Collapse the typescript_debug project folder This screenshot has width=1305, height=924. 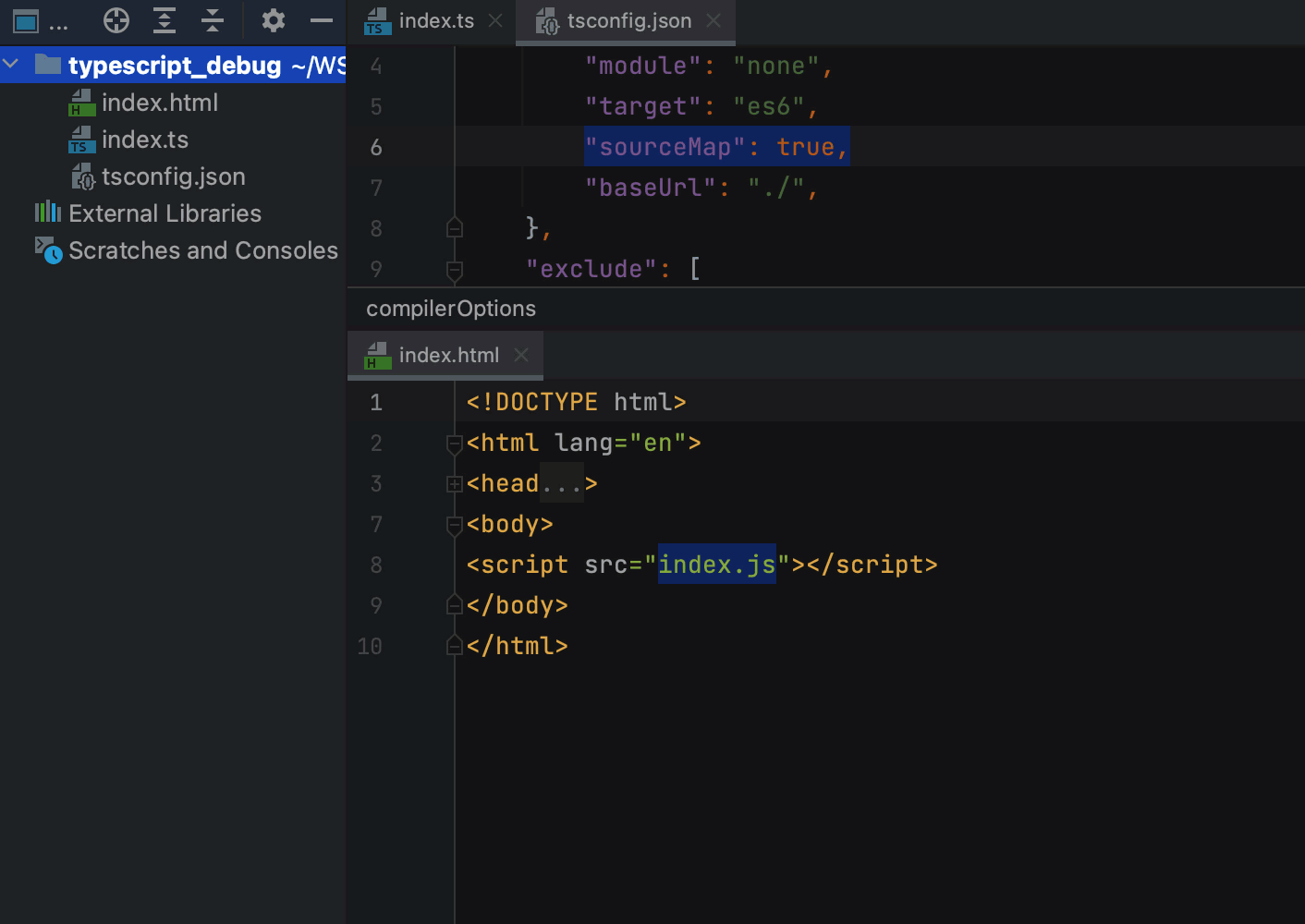10,65
